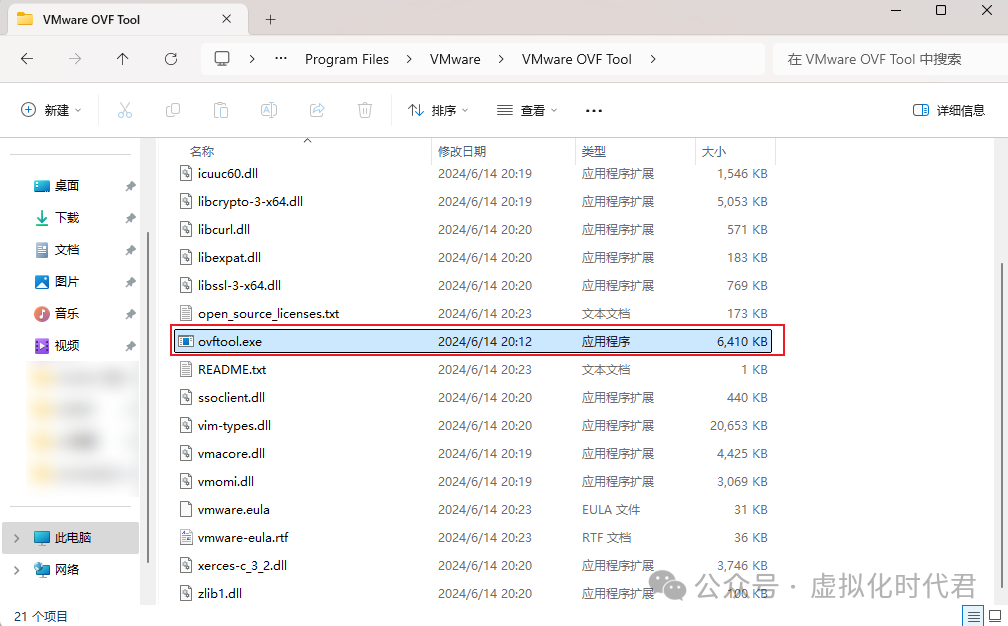Go to Program Files breadcrumb

pyautogui.click(x=346, y=59)
